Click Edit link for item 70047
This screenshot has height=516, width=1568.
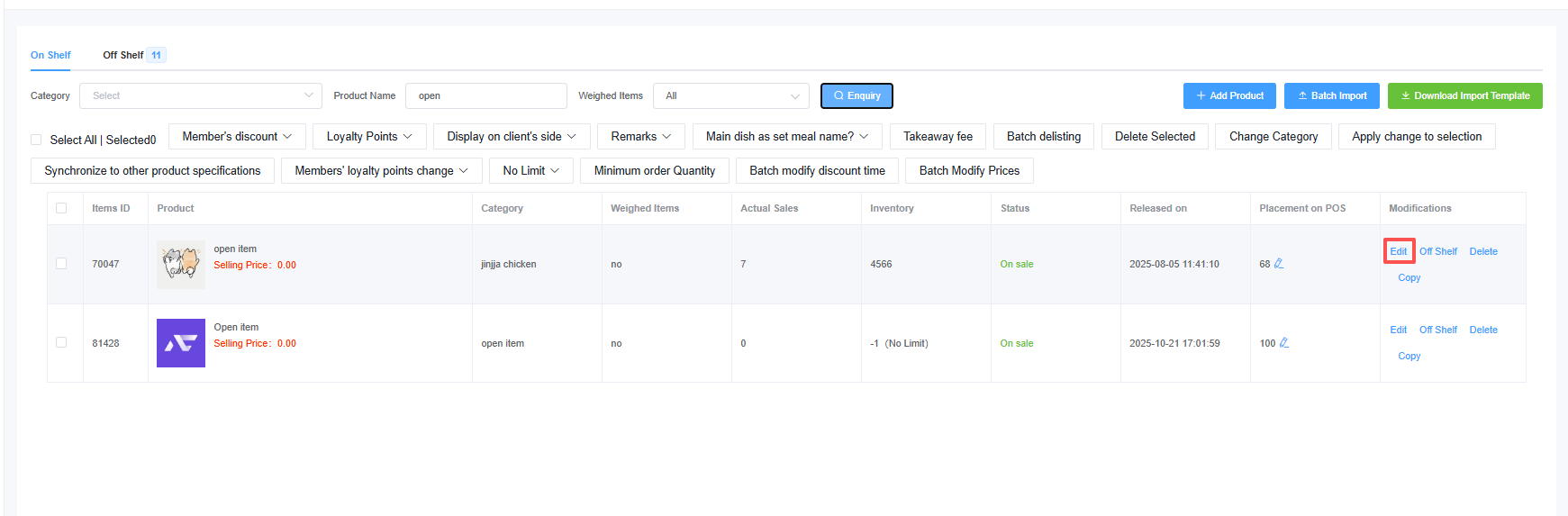pos(1398,251)
